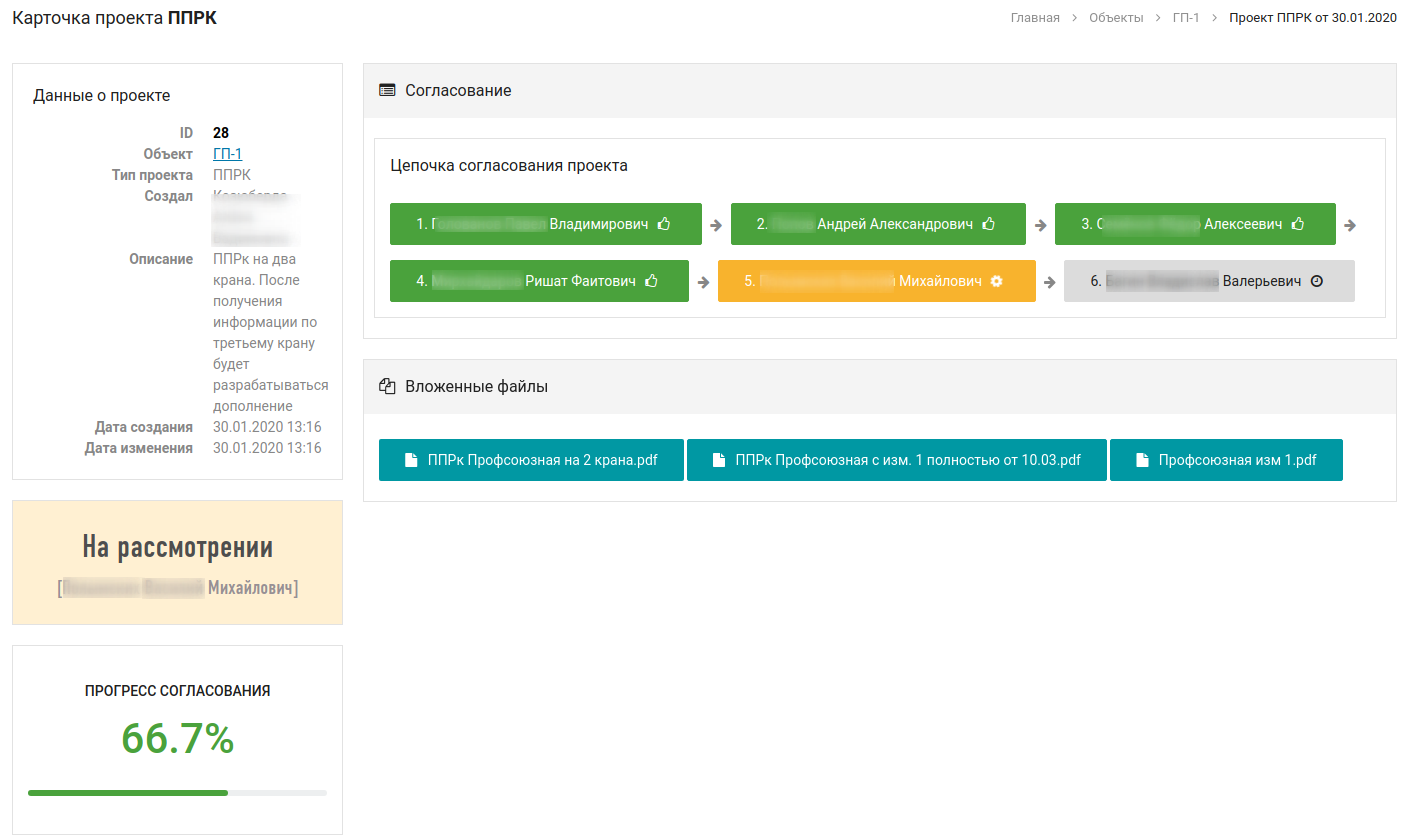
Task: Select the grey step 6 Валерьевич block
Action: coord(1209,281)
